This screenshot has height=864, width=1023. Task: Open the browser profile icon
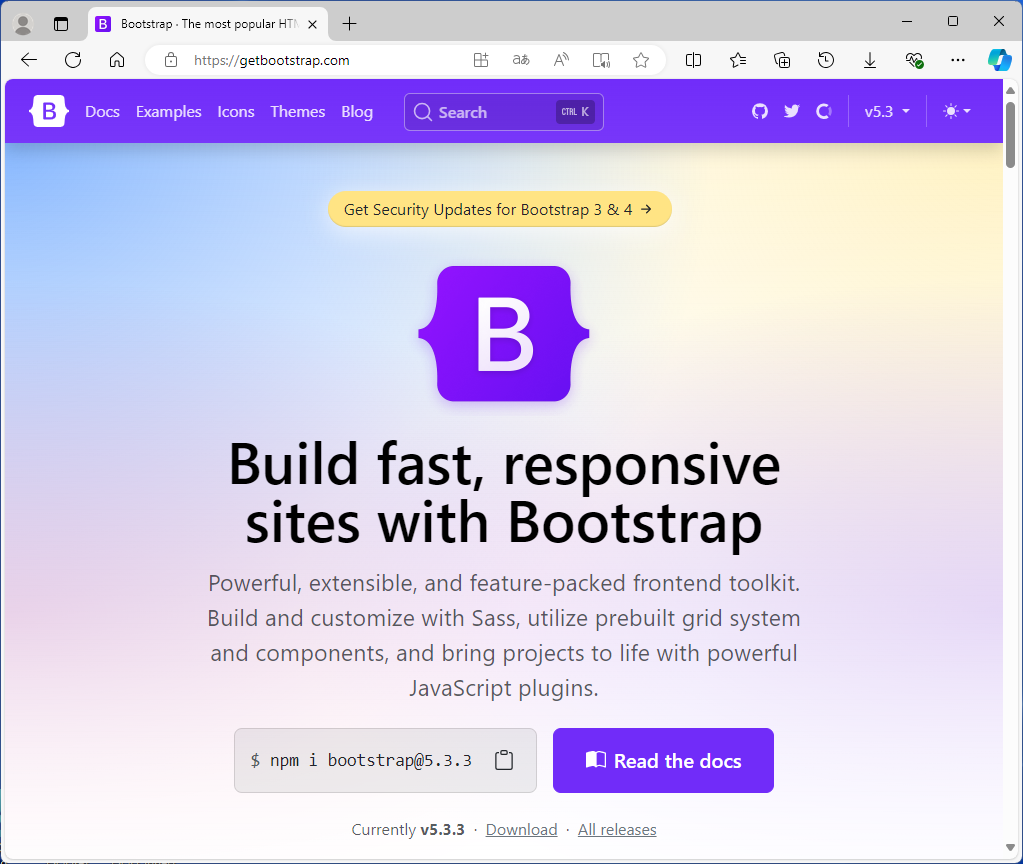23,24
